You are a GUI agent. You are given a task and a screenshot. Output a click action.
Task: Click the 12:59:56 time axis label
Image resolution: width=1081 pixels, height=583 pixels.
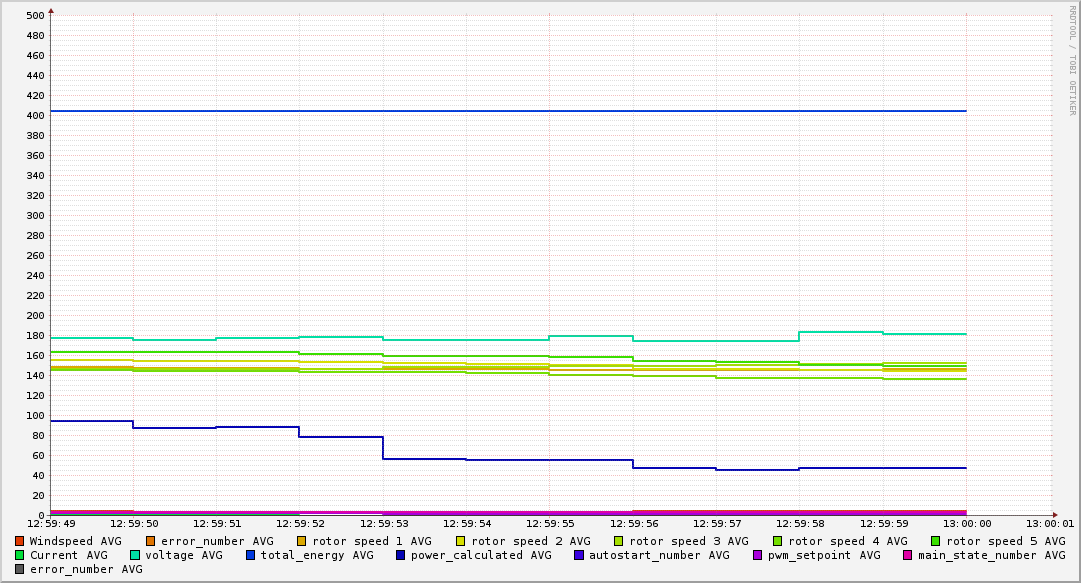[x=633, y=523]
